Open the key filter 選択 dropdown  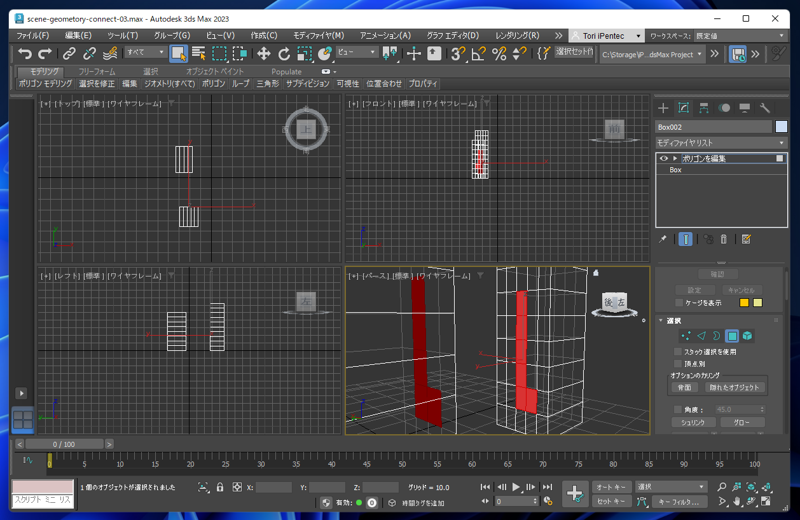coord(670,487)
